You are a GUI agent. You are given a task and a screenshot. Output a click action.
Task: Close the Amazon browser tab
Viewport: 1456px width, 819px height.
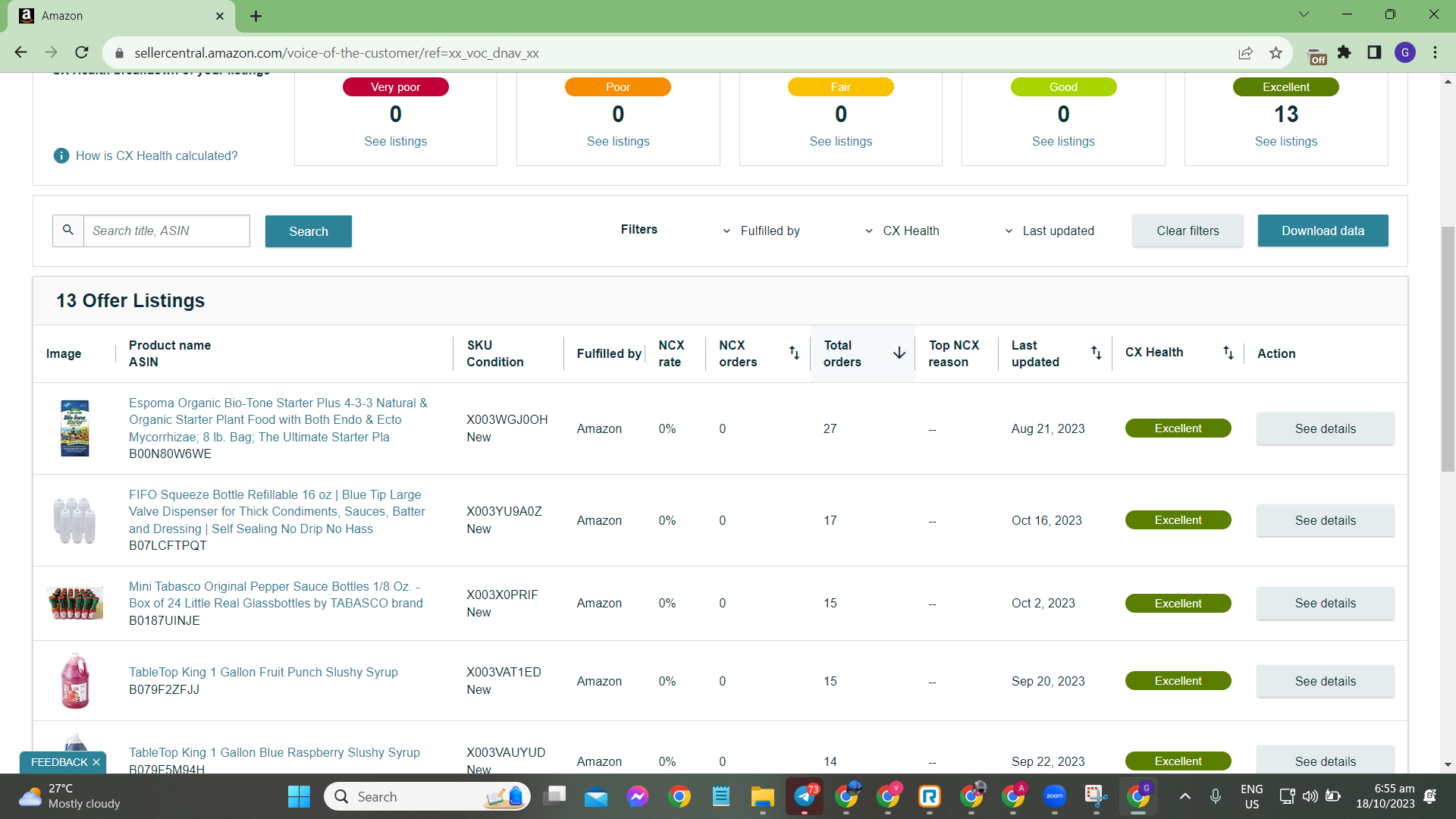pos(220,16)
